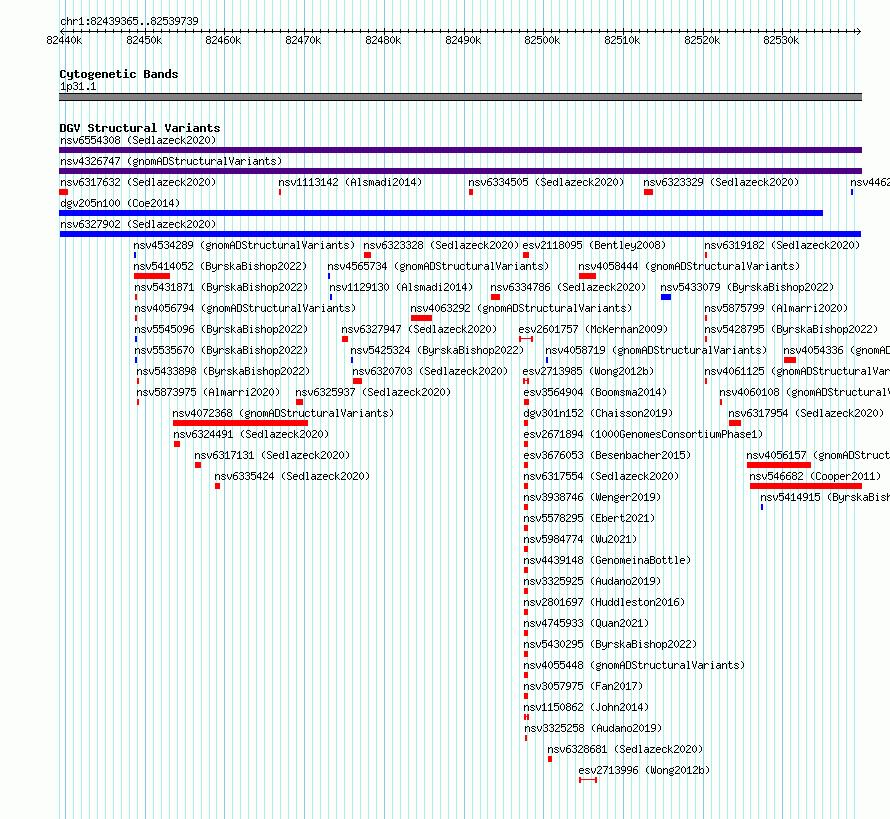Click the dgv205n100 (Coe2014) blue bar
Image resolution: width=890 pixels, height=819 pixels.
pos(441,213)
